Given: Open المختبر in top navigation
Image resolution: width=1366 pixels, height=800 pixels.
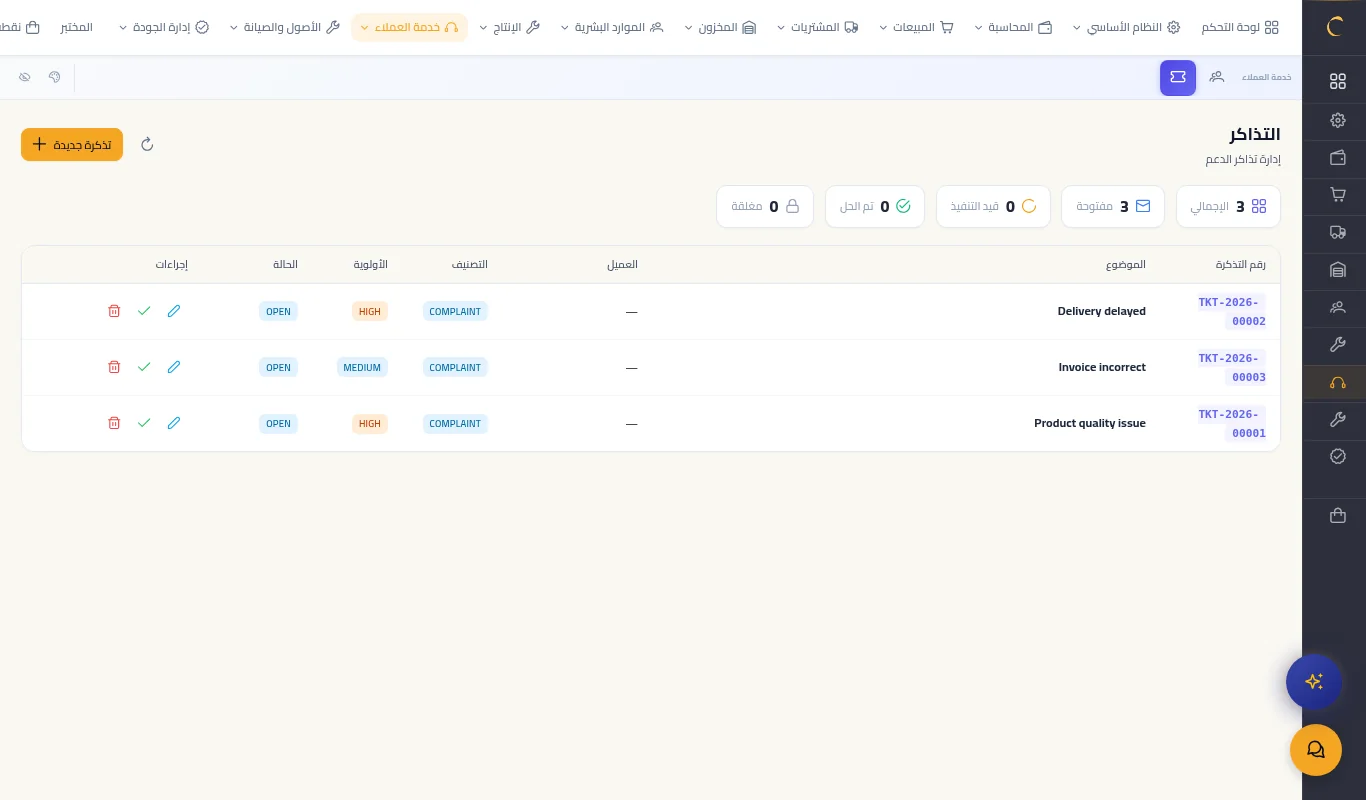Looking at the screenshot, I should [77, 28].
